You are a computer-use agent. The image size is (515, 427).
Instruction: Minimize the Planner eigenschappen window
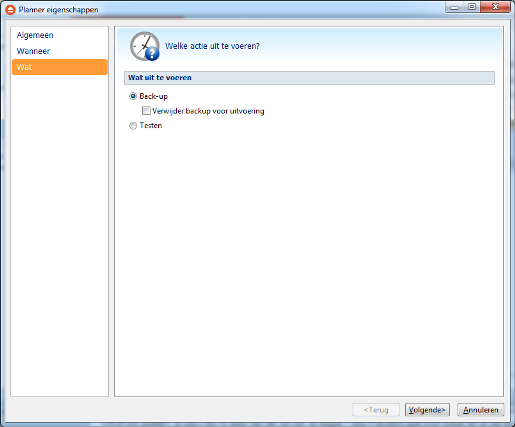[454, 7]
